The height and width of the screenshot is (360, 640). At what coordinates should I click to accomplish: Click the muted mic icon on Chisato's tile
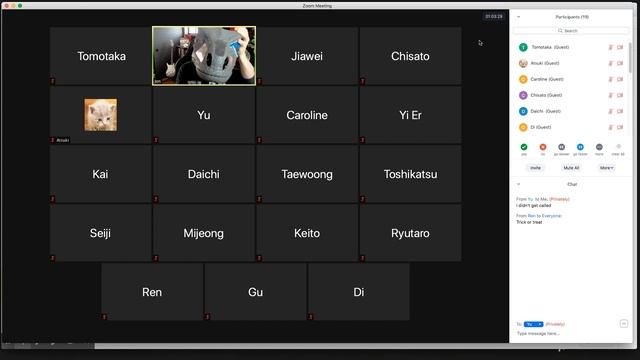(362, 81)
